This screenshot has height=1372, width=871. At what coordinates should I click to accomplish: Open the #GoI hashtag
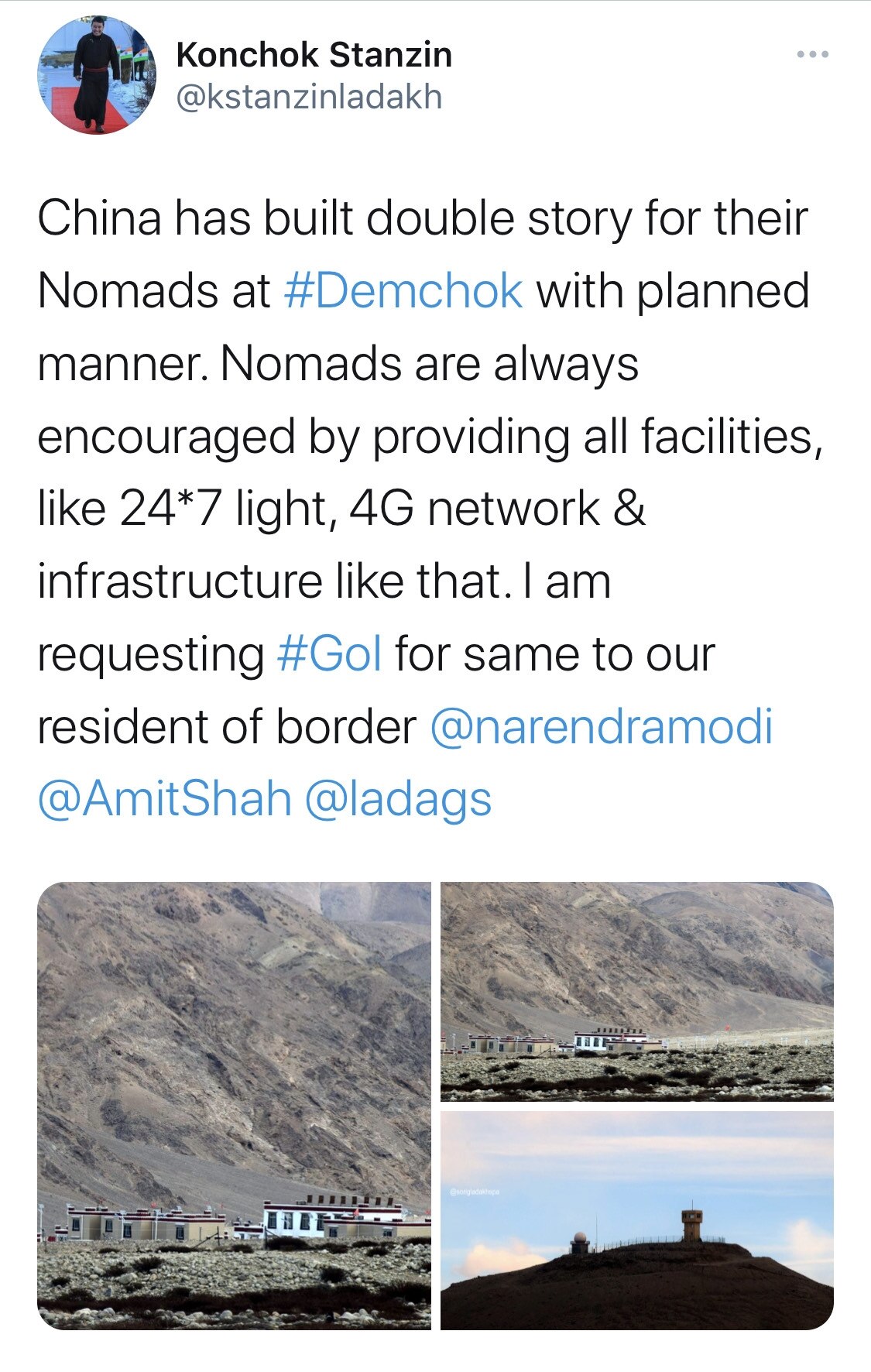[329, 654]
